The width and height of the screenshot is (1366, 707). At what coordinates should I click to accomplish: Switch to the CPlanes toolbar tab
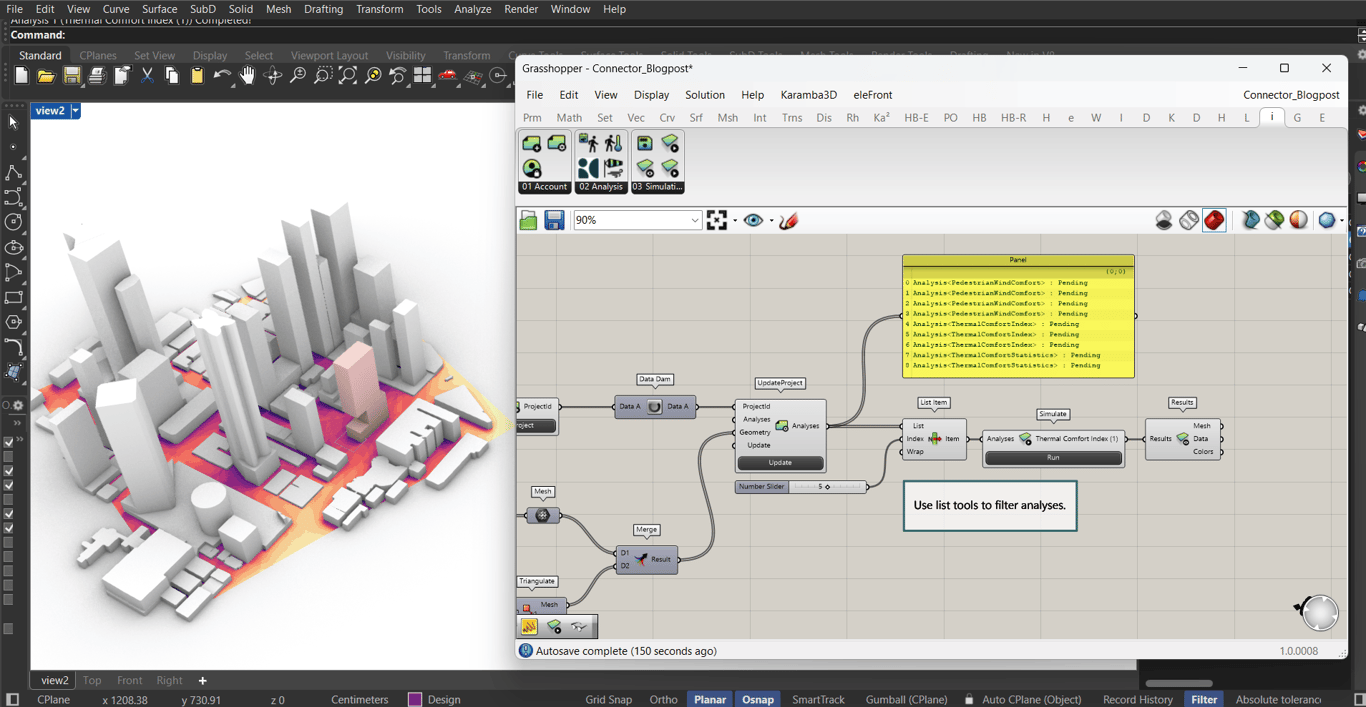pyautogui.click(x=98, y=56)
